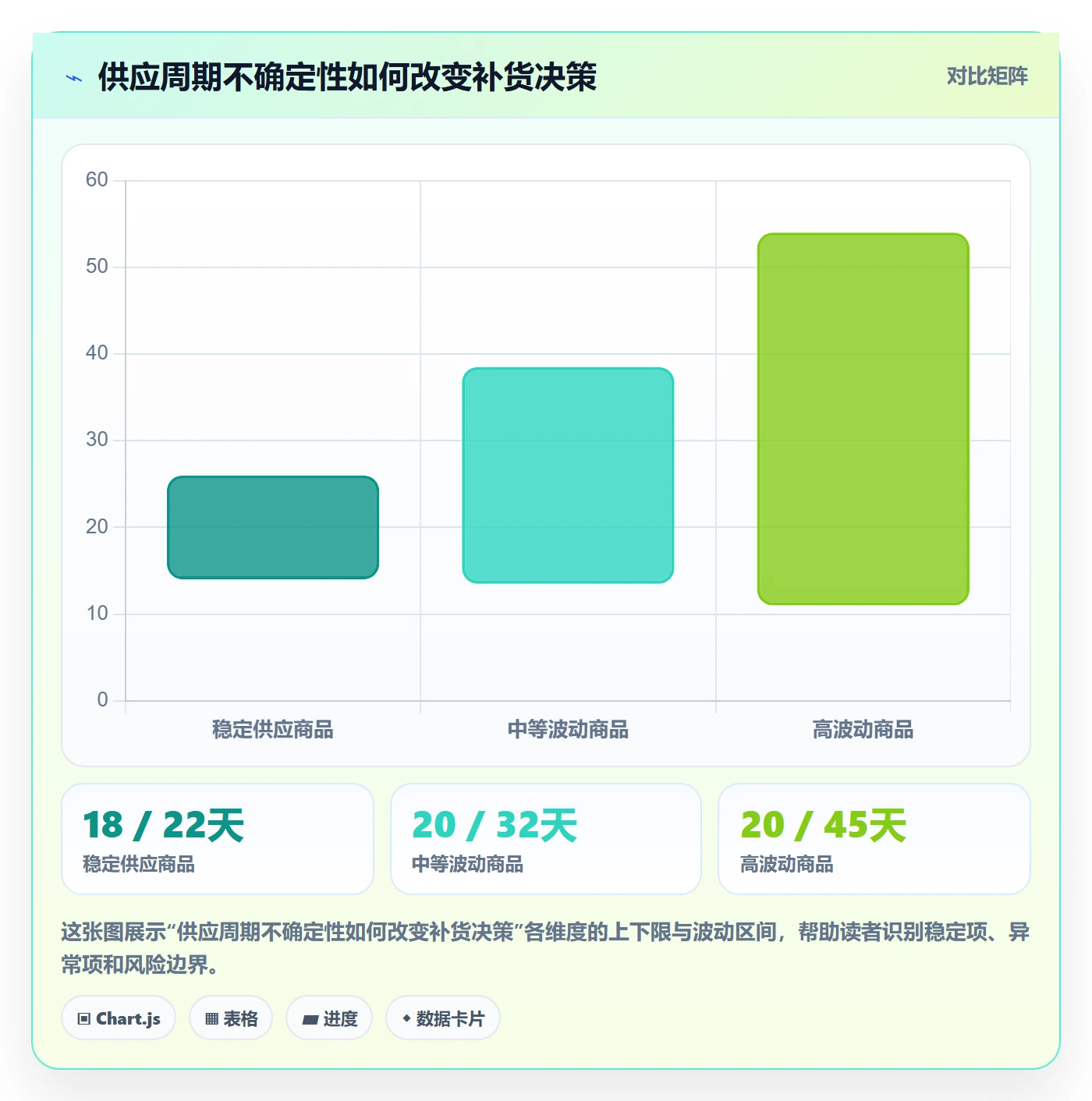Screen dimensions: 1092x1101
Task: Click the 中等波动商品 x-axis label
Action: click(568, 730)
